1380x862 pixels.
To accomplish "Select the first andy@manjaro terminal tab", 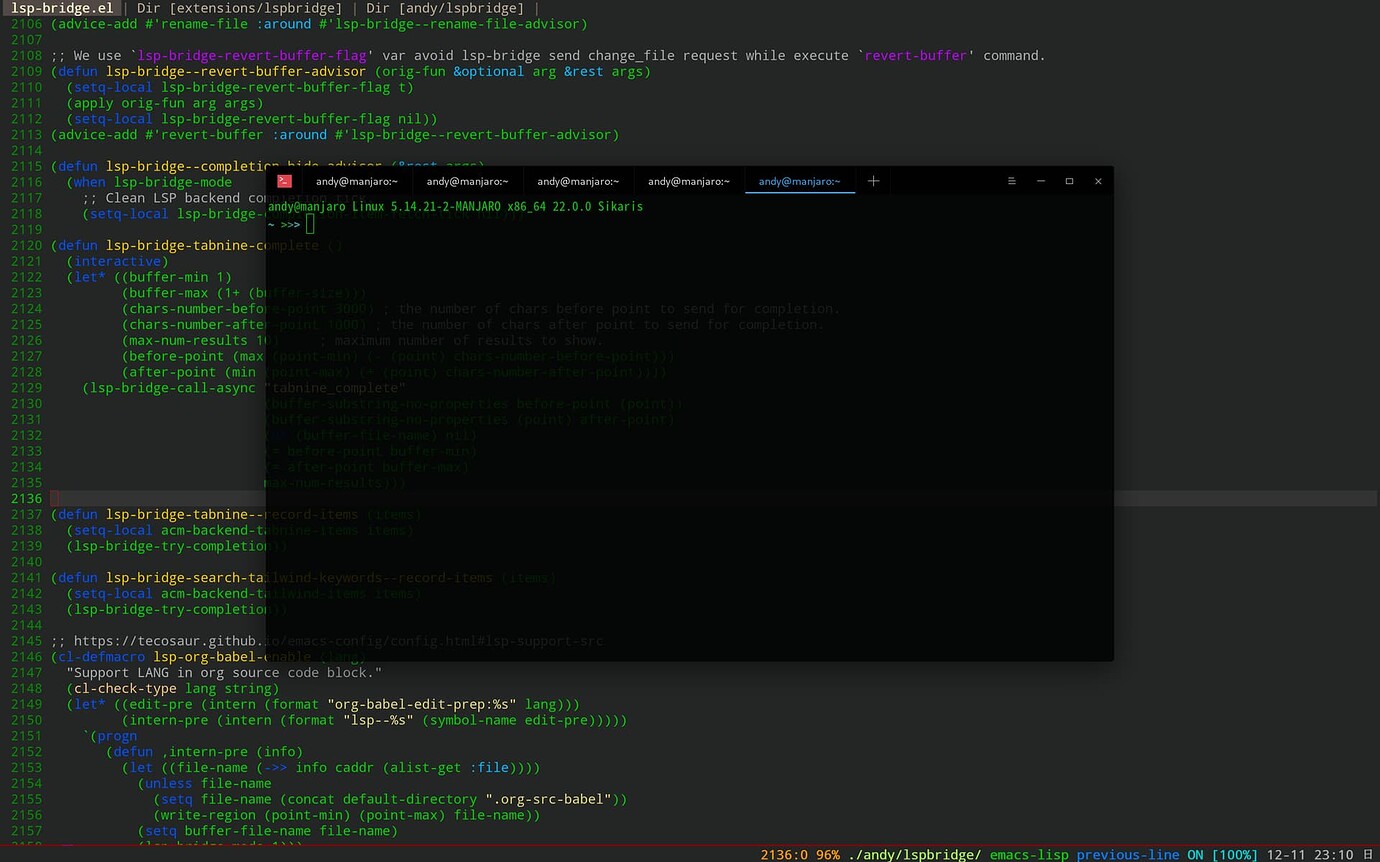I will [x=356, y=181].
